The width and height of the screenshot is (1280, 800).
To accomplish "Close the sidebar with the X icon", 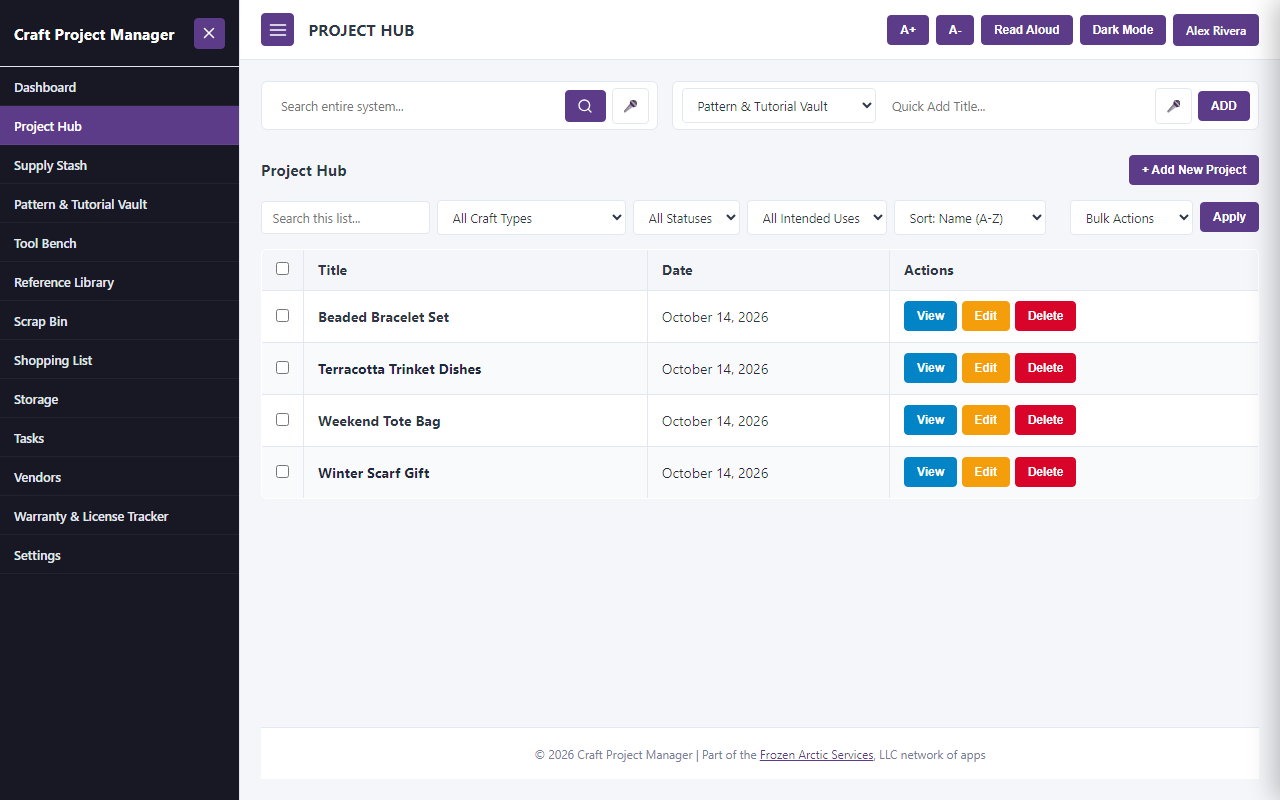I will point(209,33).
